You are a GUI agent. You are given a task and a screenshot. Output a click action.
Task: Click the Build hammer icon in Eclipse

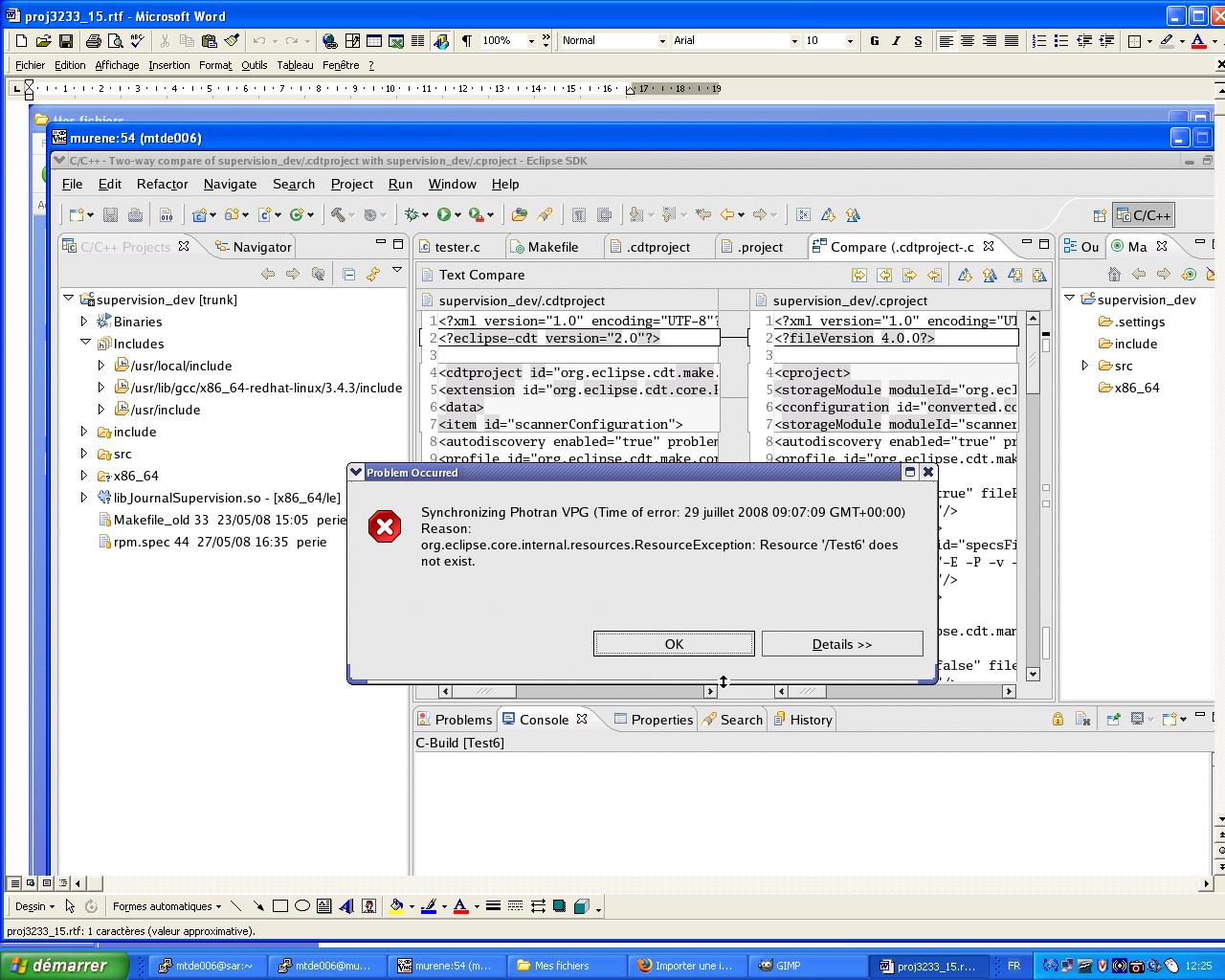(338, 215)
